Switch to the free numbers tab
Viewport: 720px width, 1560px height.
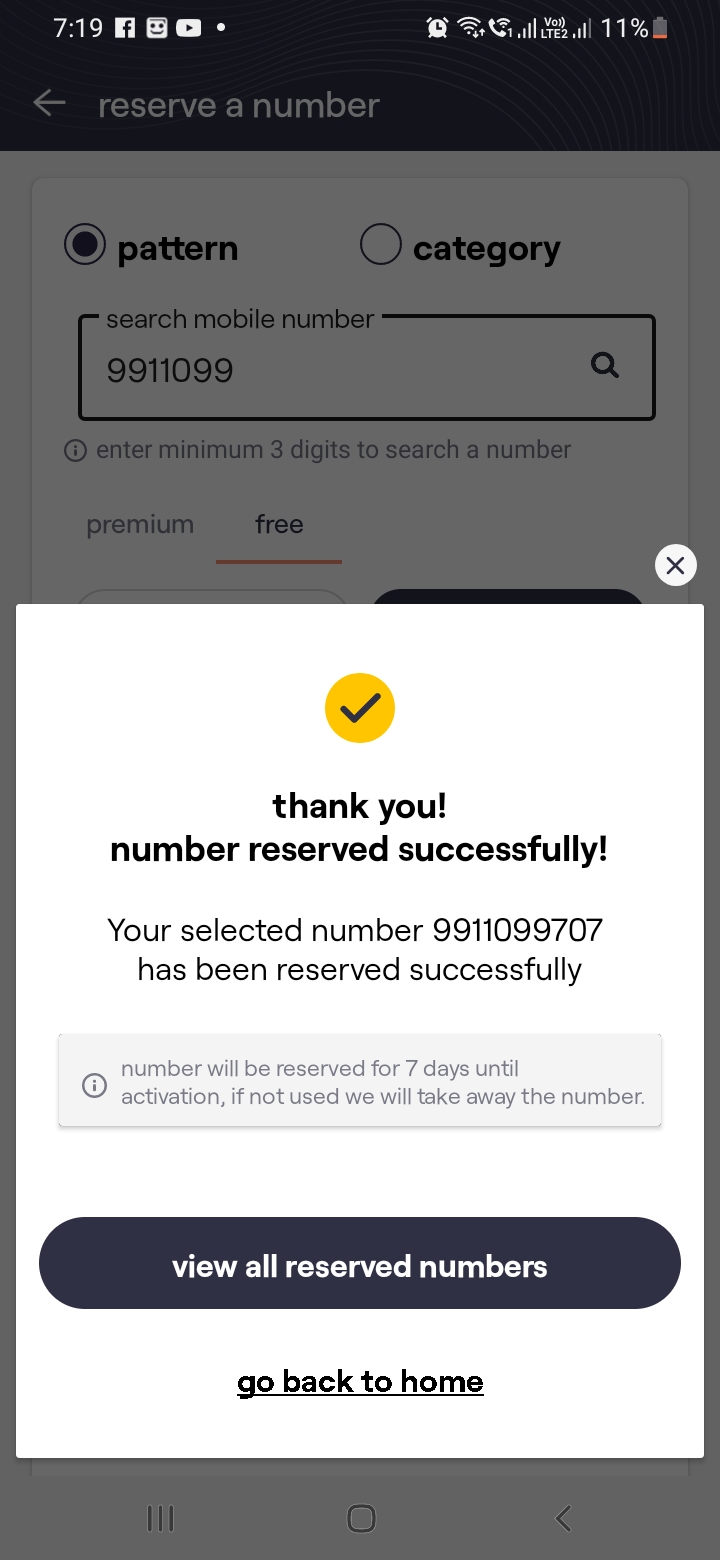click(x=278, y=524)
